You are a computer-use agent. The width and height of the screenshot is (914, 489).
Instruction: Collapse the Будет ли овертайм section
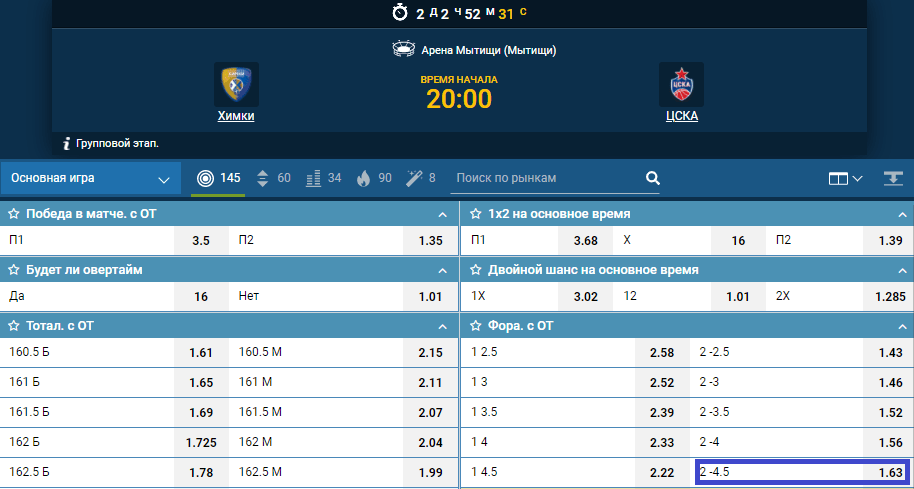[x=442, y=270]
